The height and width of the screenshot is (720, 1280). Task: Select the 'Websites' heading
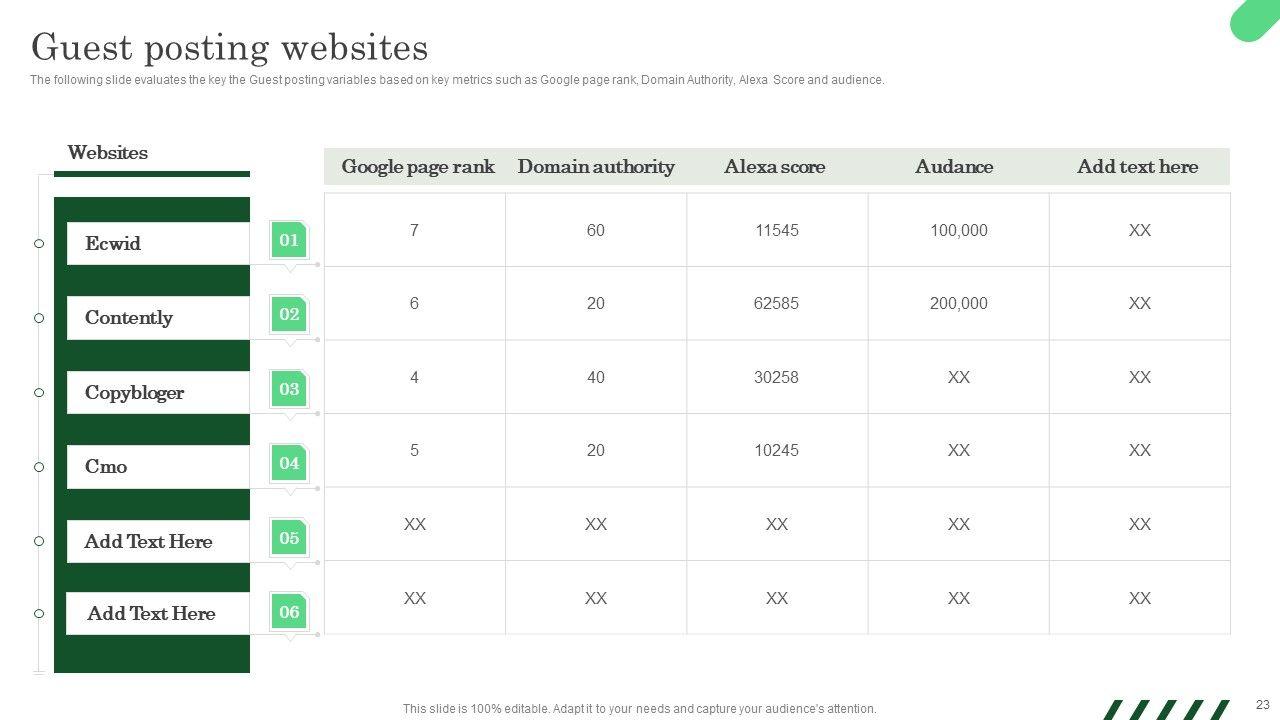point(107,153)
